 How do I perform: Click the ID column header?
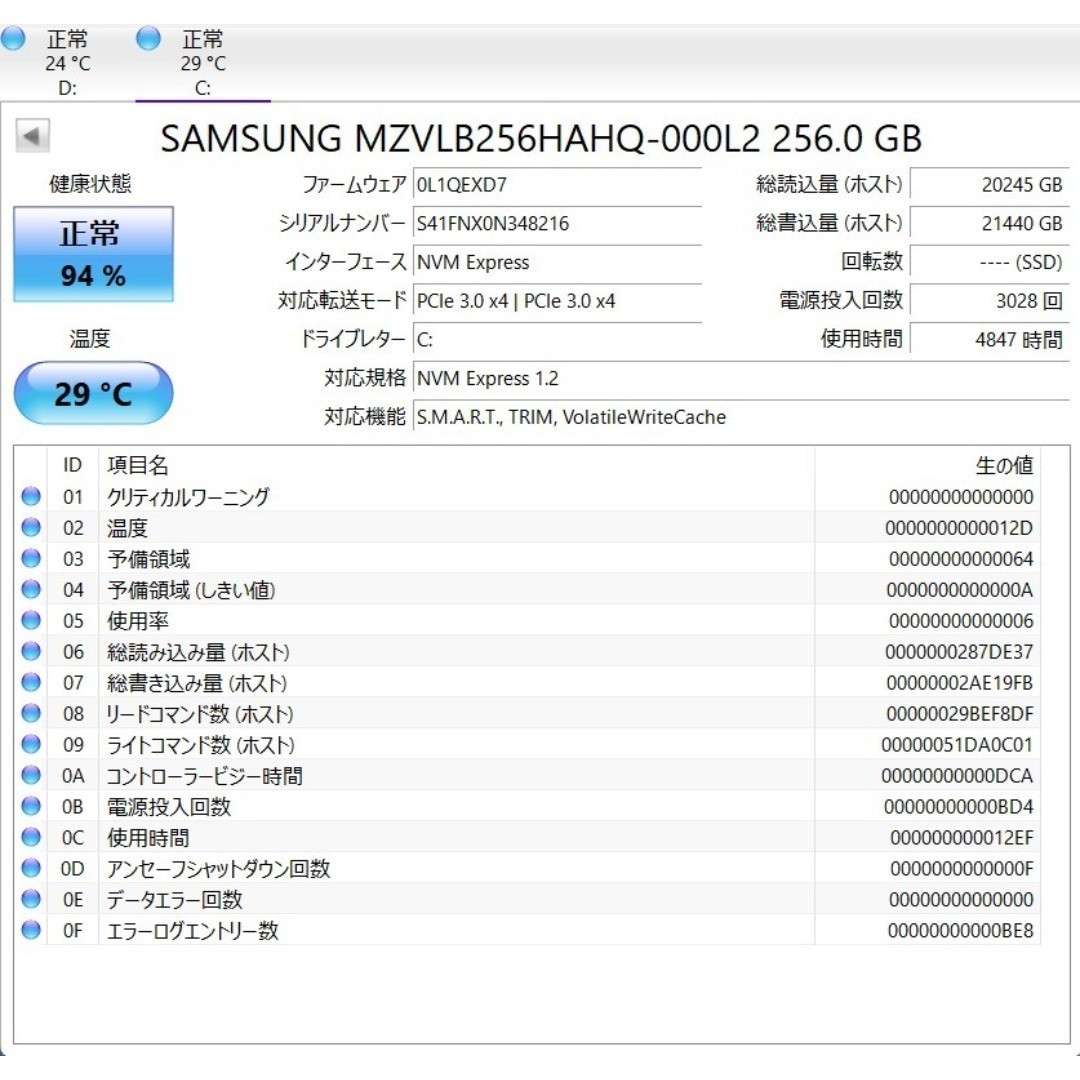click(72, 465)
